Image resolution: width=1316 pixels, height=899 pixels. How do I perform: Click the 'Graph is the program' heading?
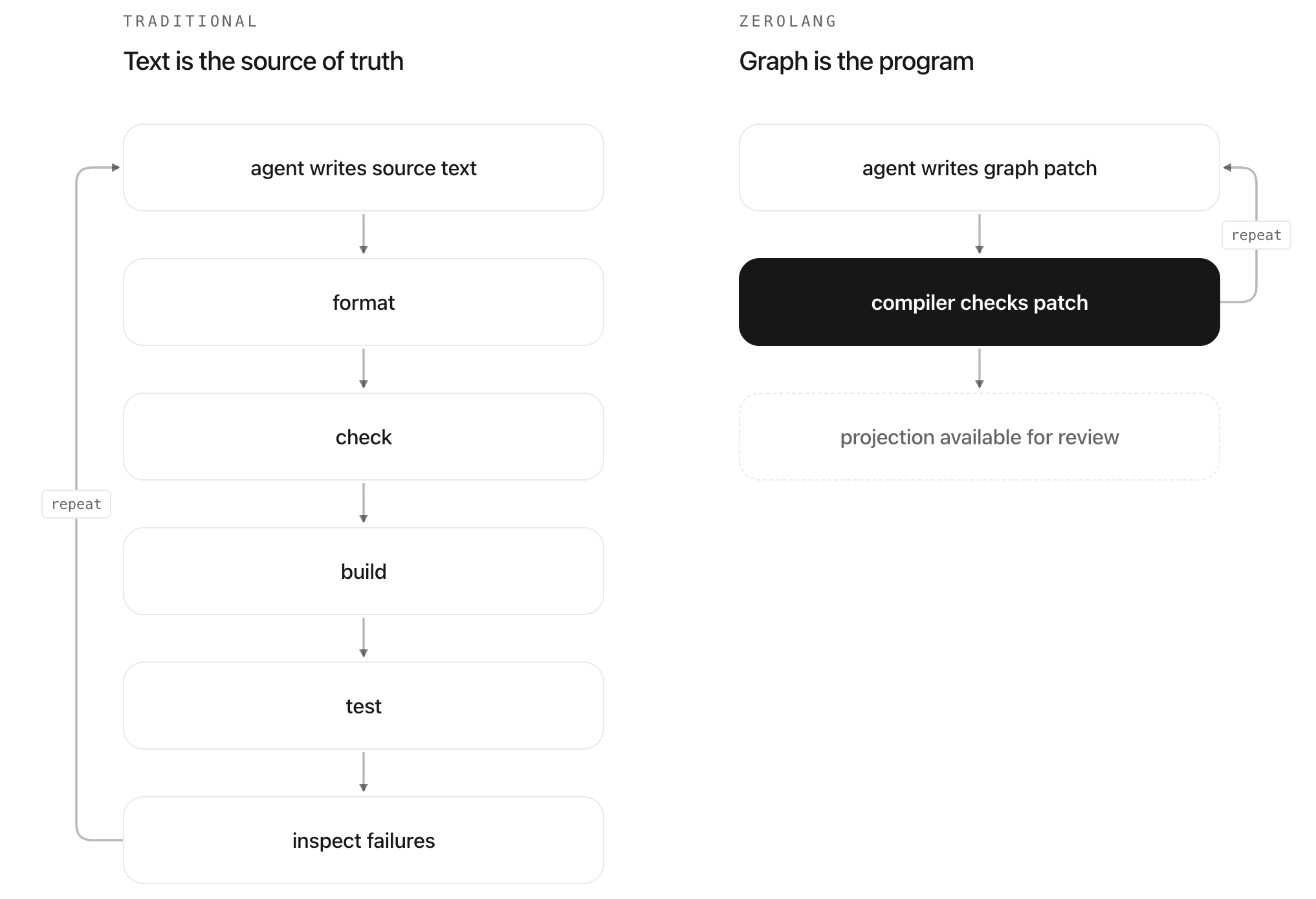click(857, 61)
